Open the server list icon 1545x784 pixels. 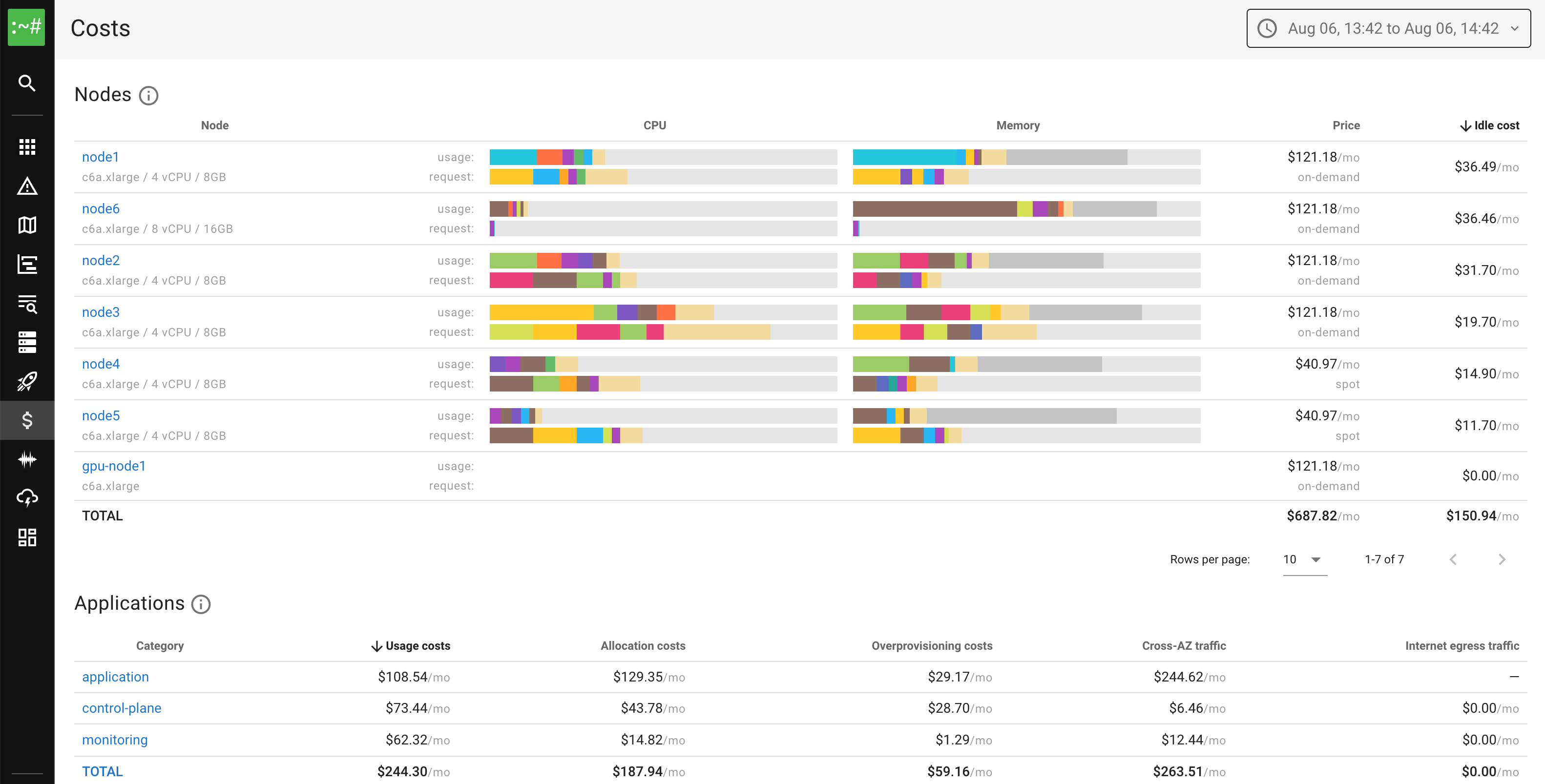(27, 342)
